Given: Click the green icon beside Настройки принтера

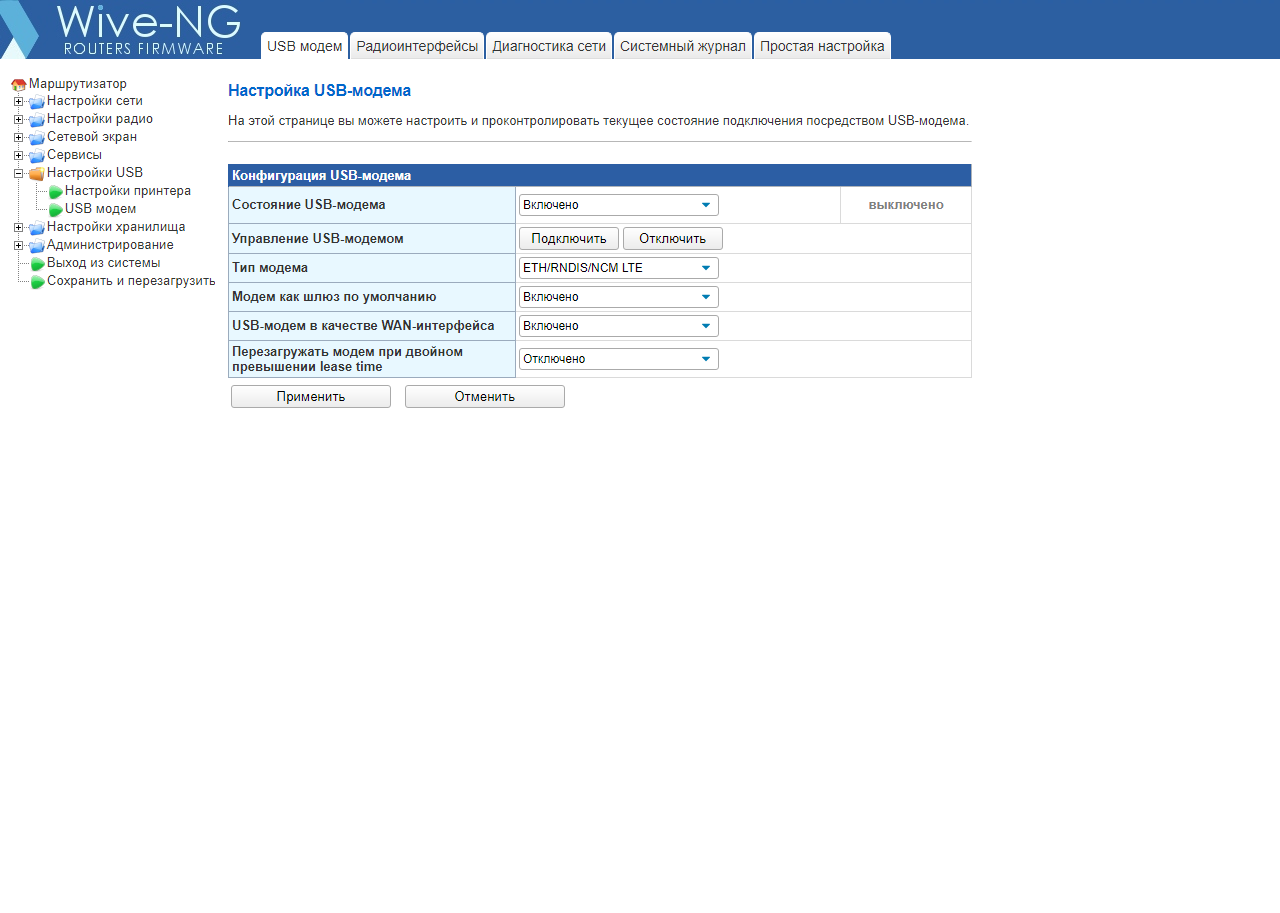Looking at the screenshot, I should [56, 192].
